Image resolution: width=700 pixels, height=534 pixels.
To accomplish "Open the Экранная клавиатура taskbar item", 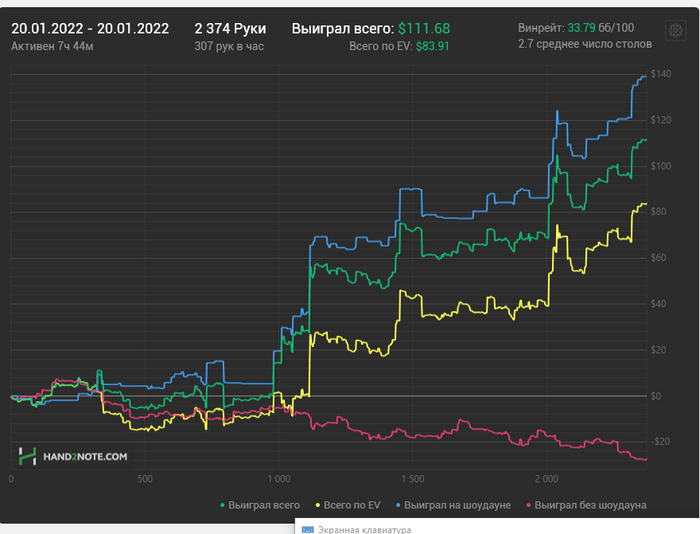I will coord(357,530).
